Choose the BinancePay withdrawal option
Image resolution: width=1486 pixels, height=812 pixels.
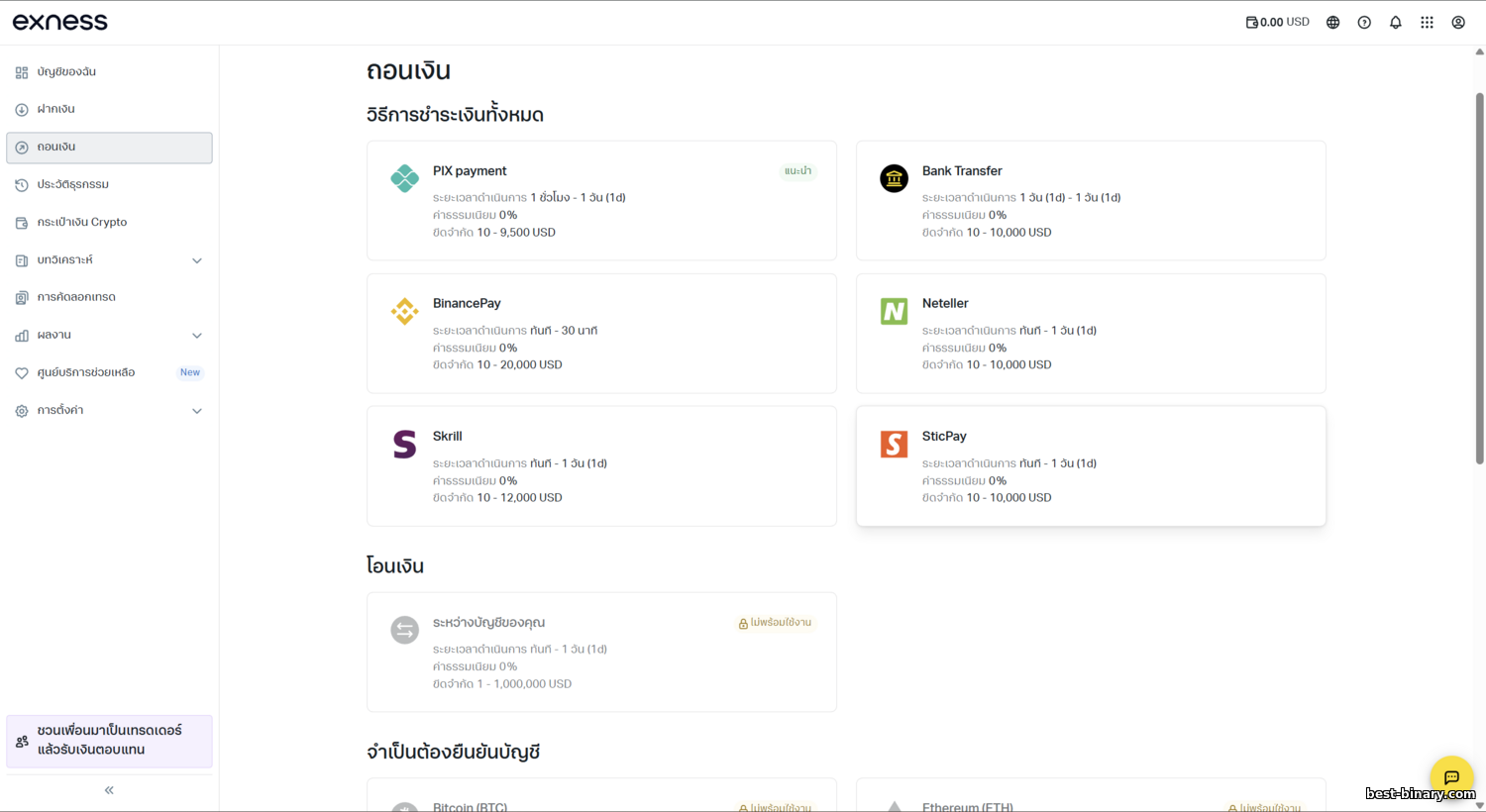(x=601, y=333)
